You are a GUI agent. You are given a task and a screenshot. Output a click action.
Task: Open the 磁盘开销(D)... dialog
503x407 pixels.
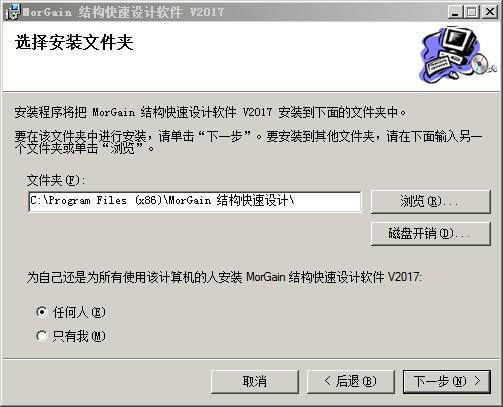(x=431, y=233)
